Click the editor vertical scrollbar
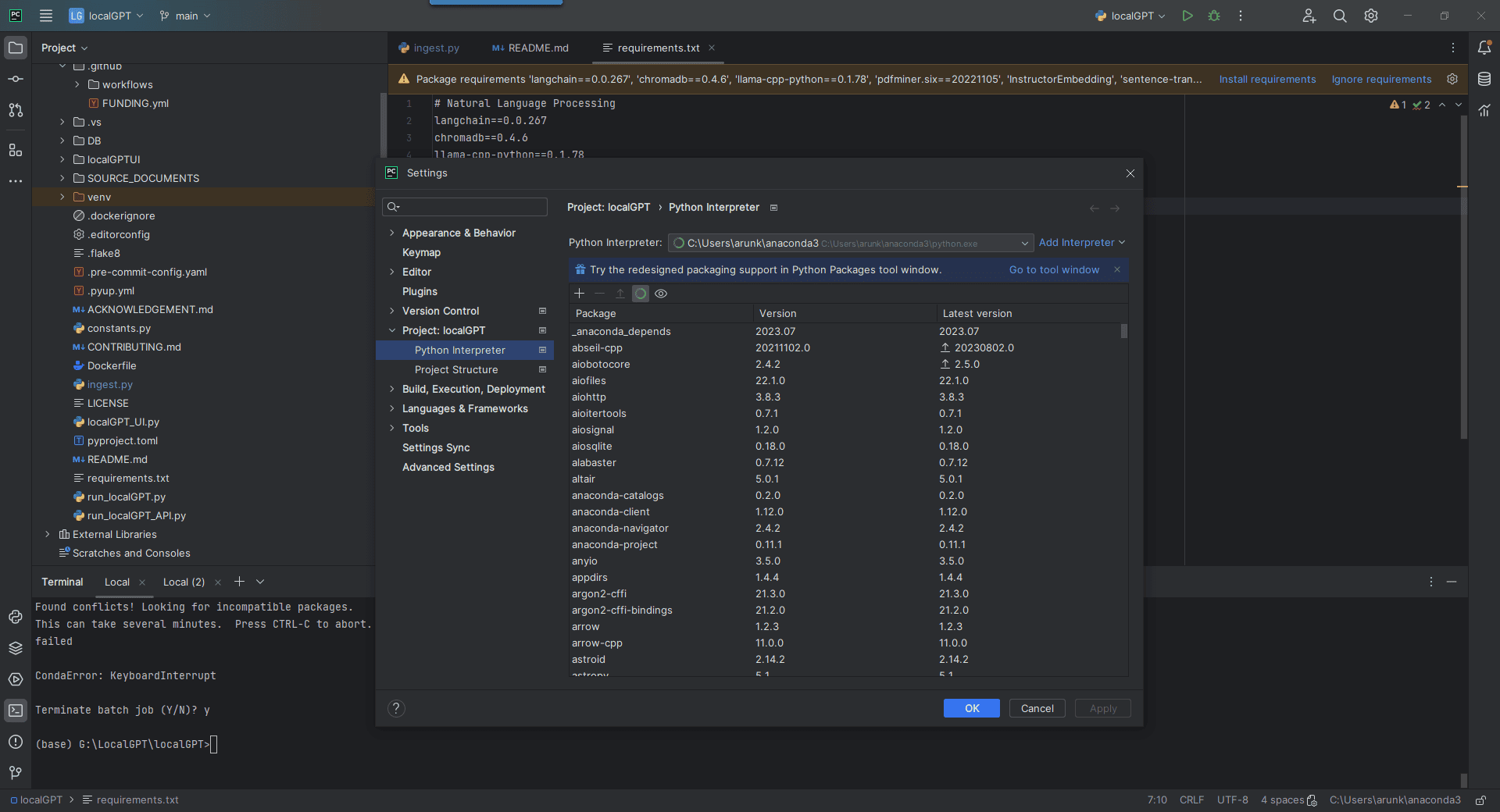 click(1463, 278)
